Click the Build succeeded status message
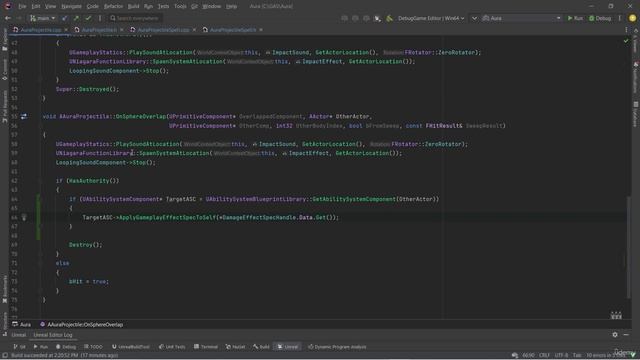640x360 pixels. [x=64, y=355]
